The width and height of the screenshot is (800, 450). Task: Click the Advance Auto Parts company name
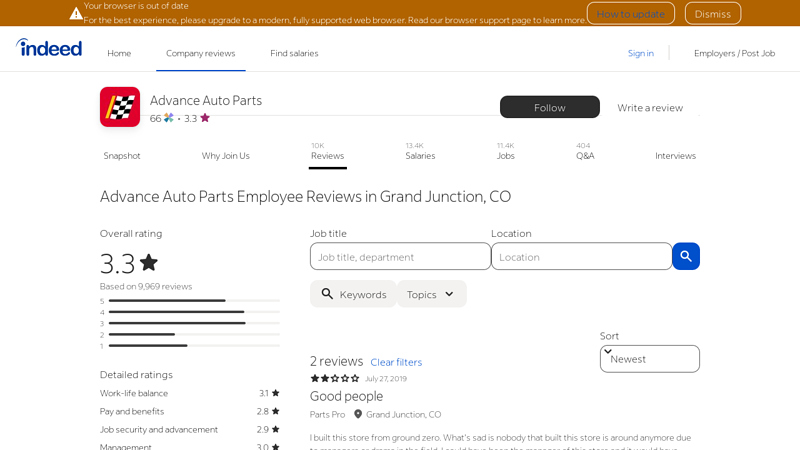point(206,100)
